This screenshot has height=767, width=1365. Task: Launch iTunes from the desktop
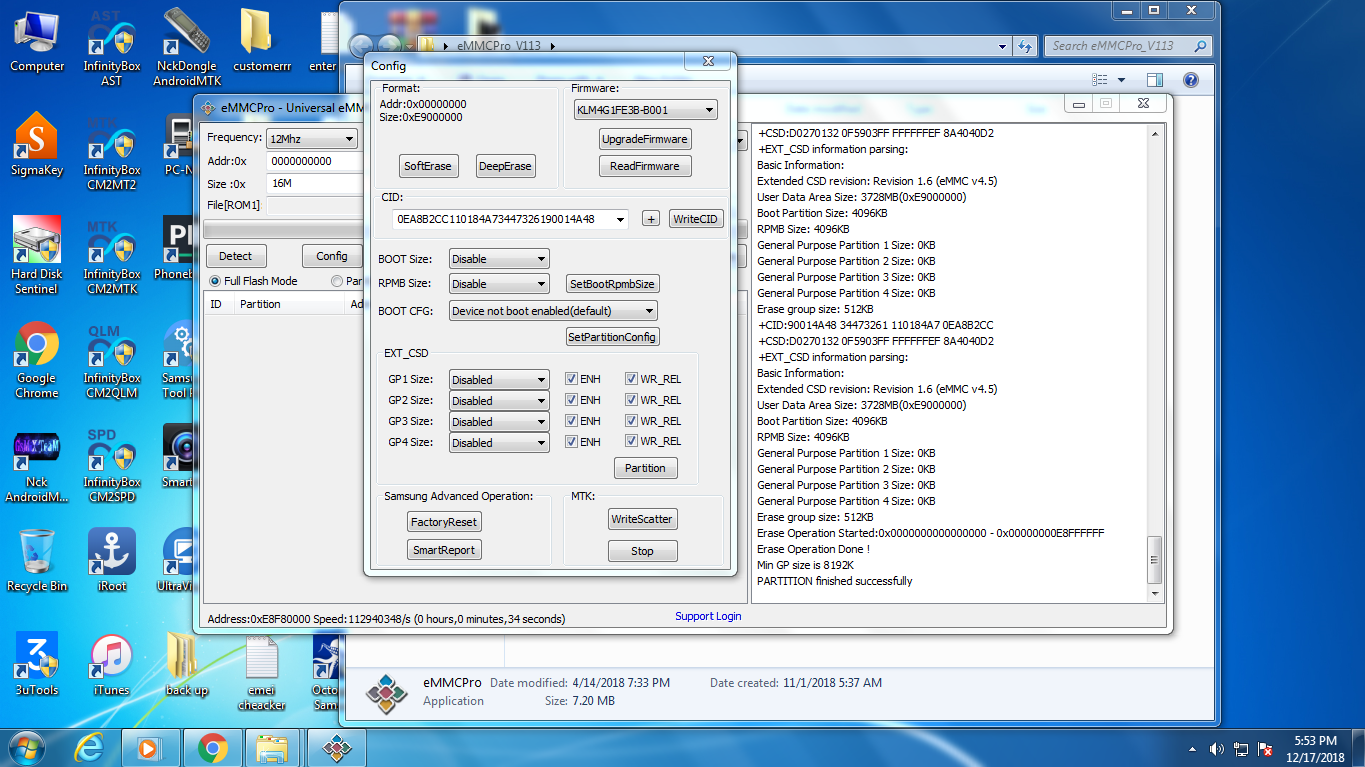tap(111, 664)
